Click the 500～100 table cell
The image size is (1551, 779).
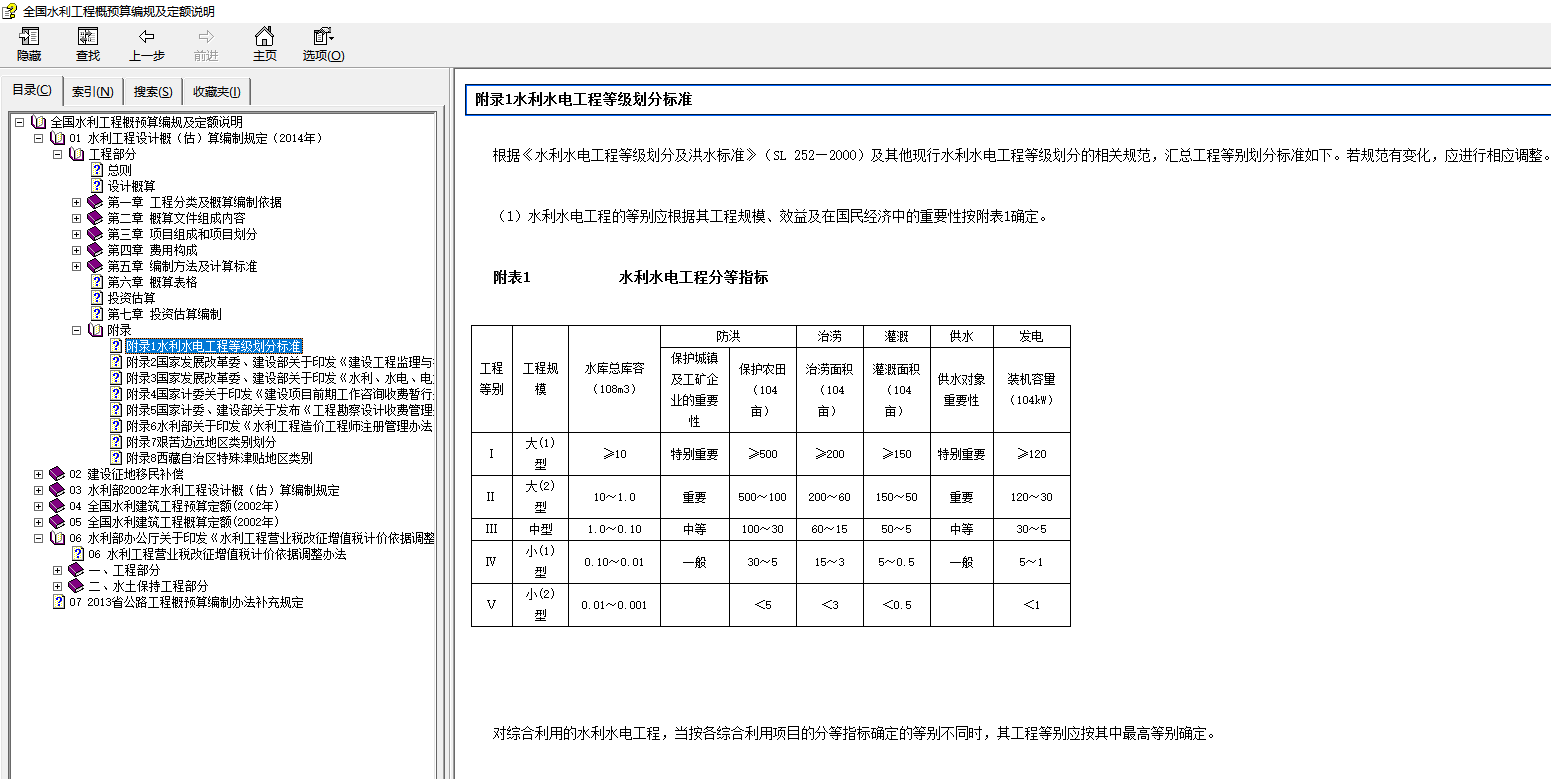click(x=762, y=497)
